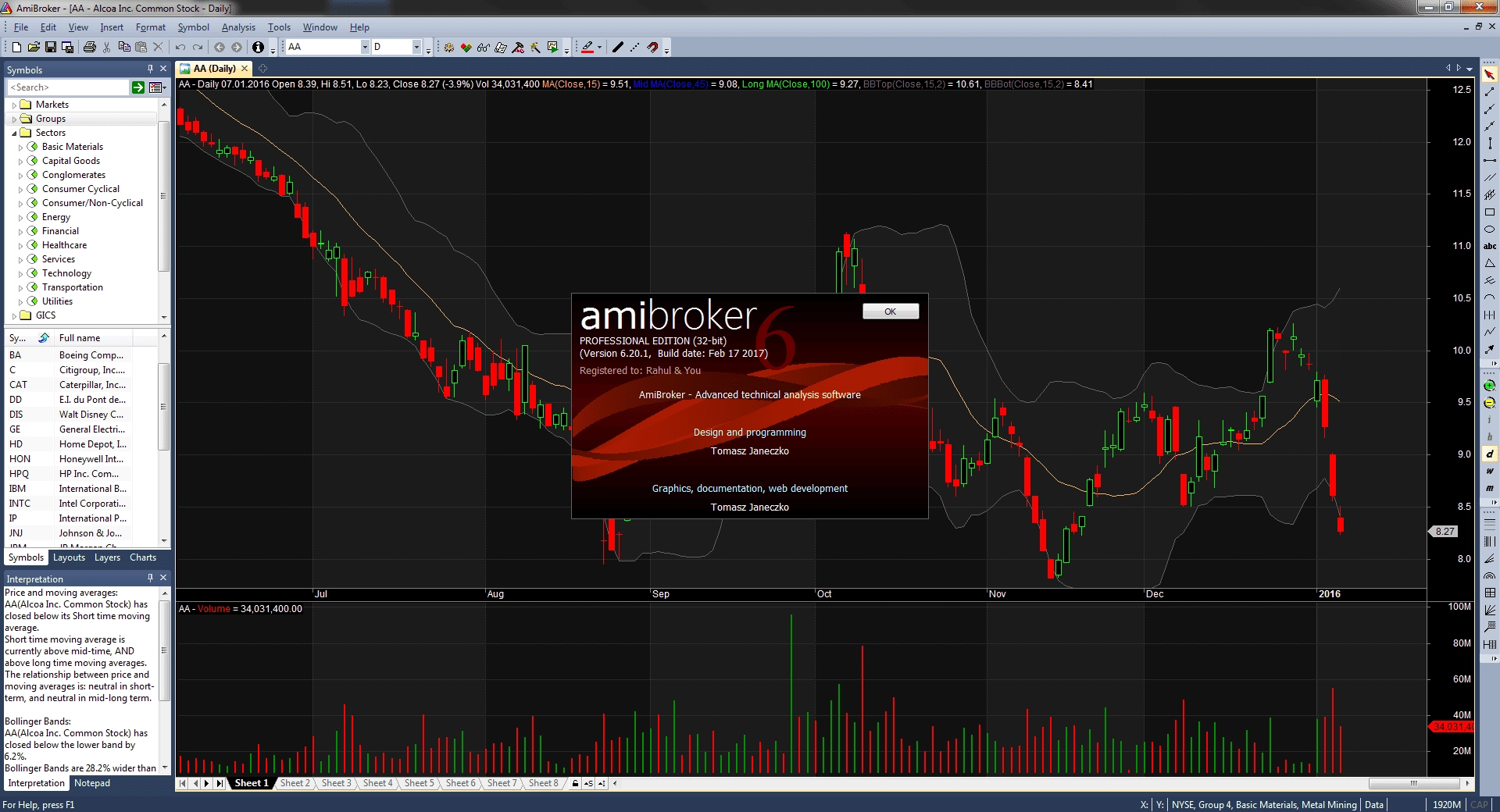Select the dotted line style icon
The width and height of the screenshot is (1500, 812).
634,48
